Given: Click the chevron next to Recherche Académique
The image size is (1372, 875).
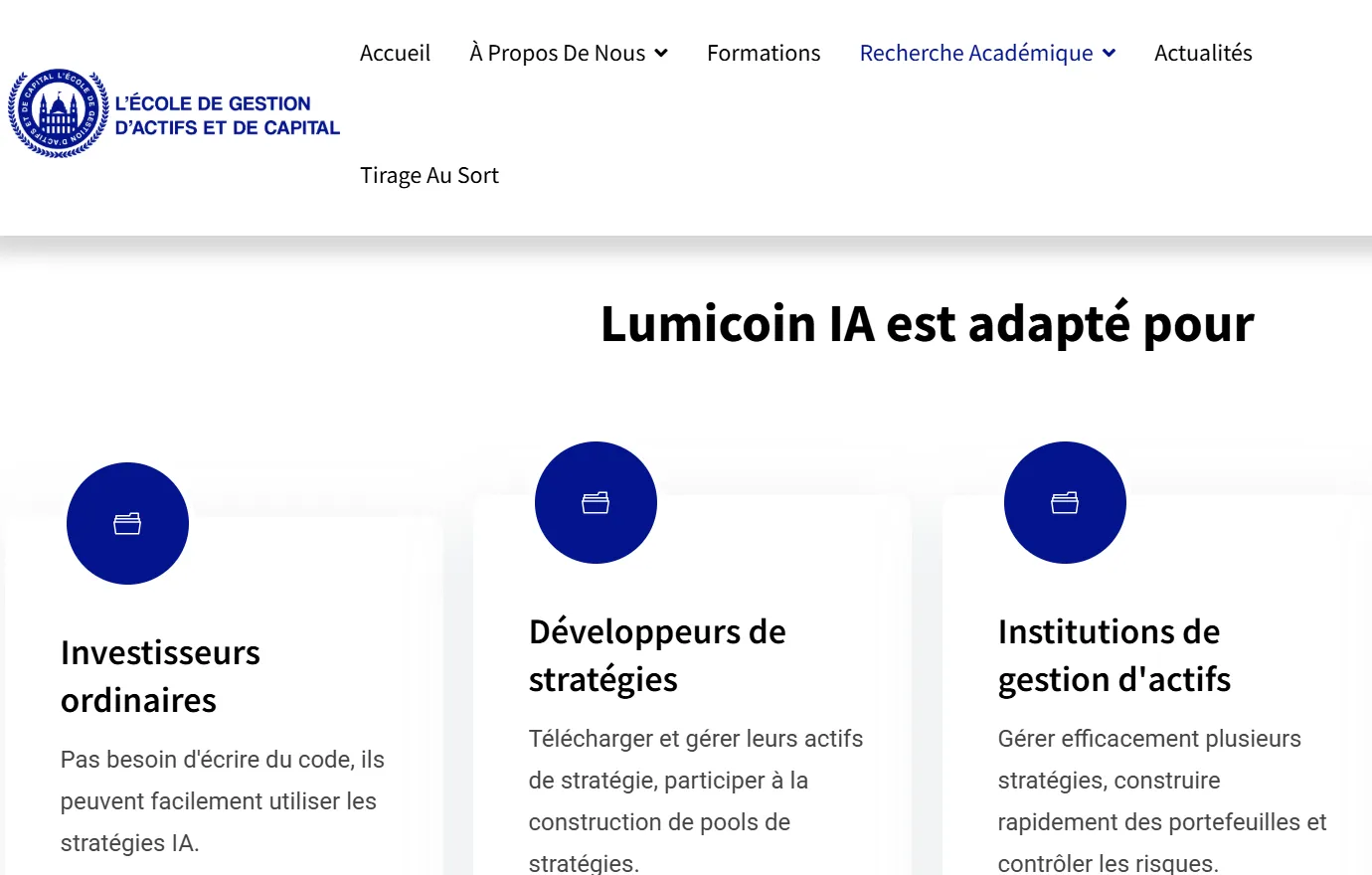Looking at the screenshot, I should click(x=1109, y=54).
